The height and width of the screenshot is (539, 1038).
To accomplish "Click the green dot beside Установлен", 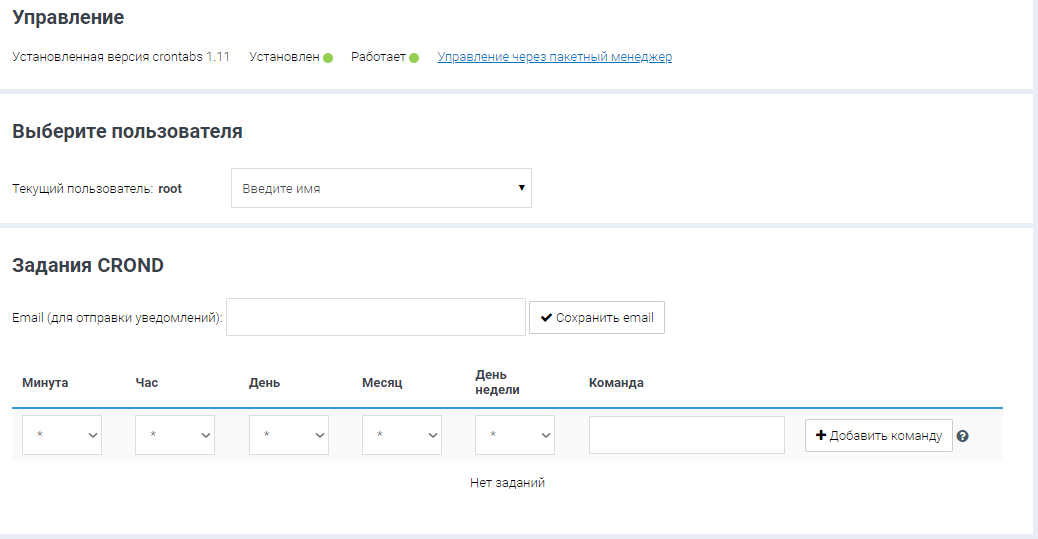I will (328, 58).
